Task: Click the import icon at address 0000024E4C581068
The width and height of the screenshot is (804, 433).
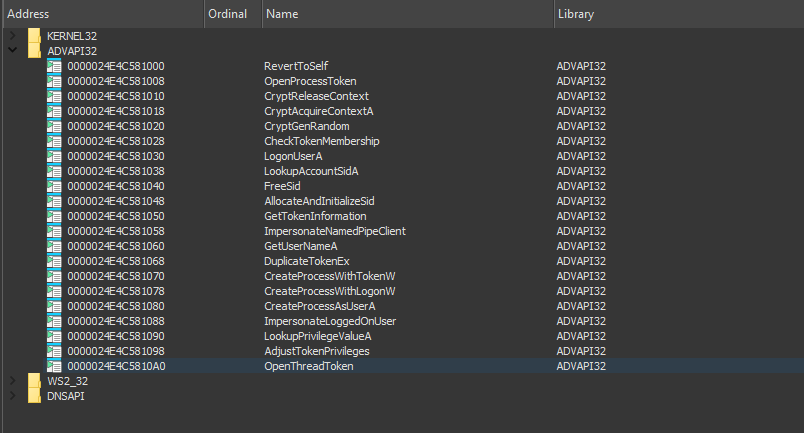Action: 54,261
